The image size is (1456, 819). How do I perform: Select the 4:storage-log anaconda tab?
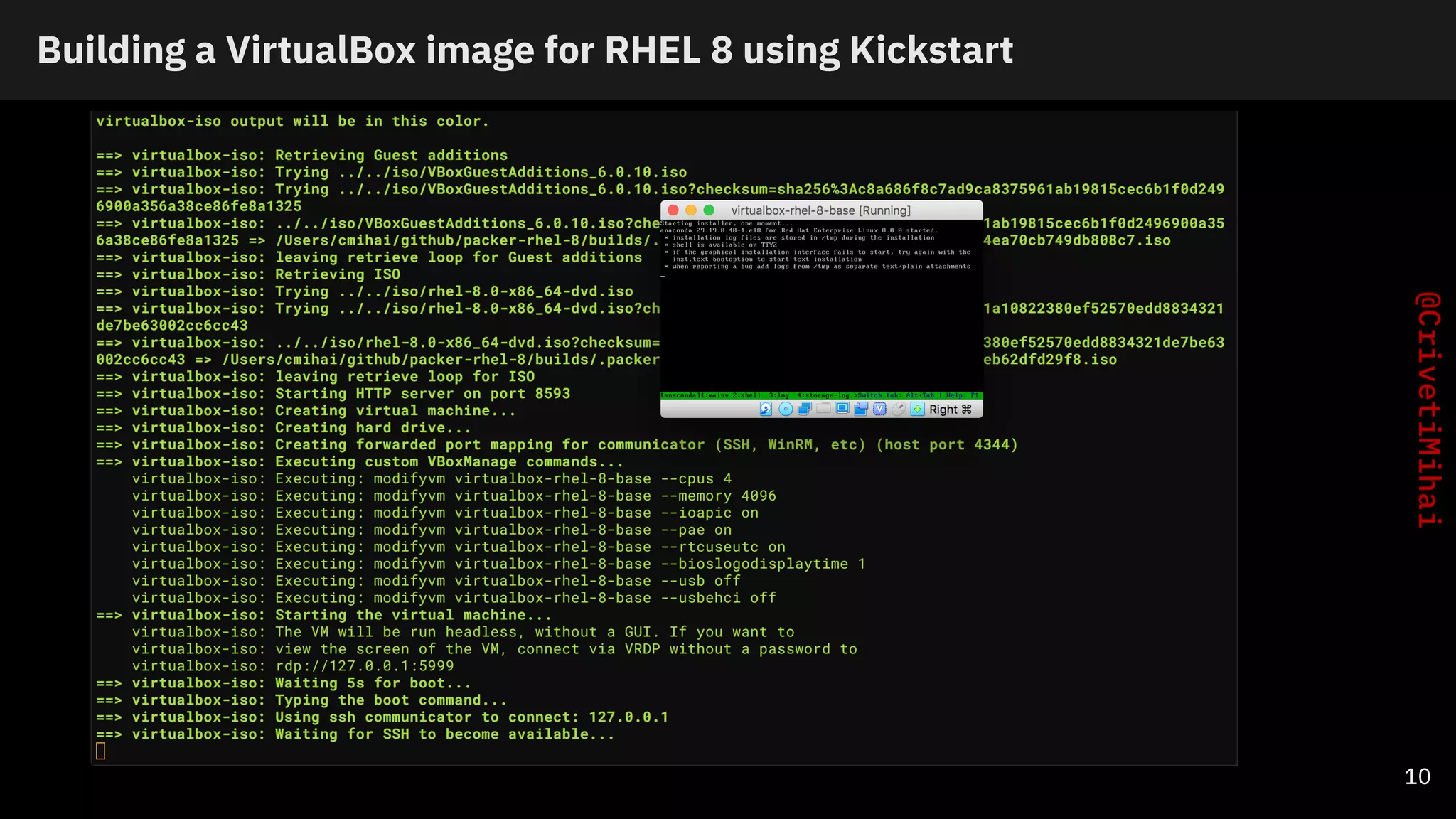tap(823, 395)
